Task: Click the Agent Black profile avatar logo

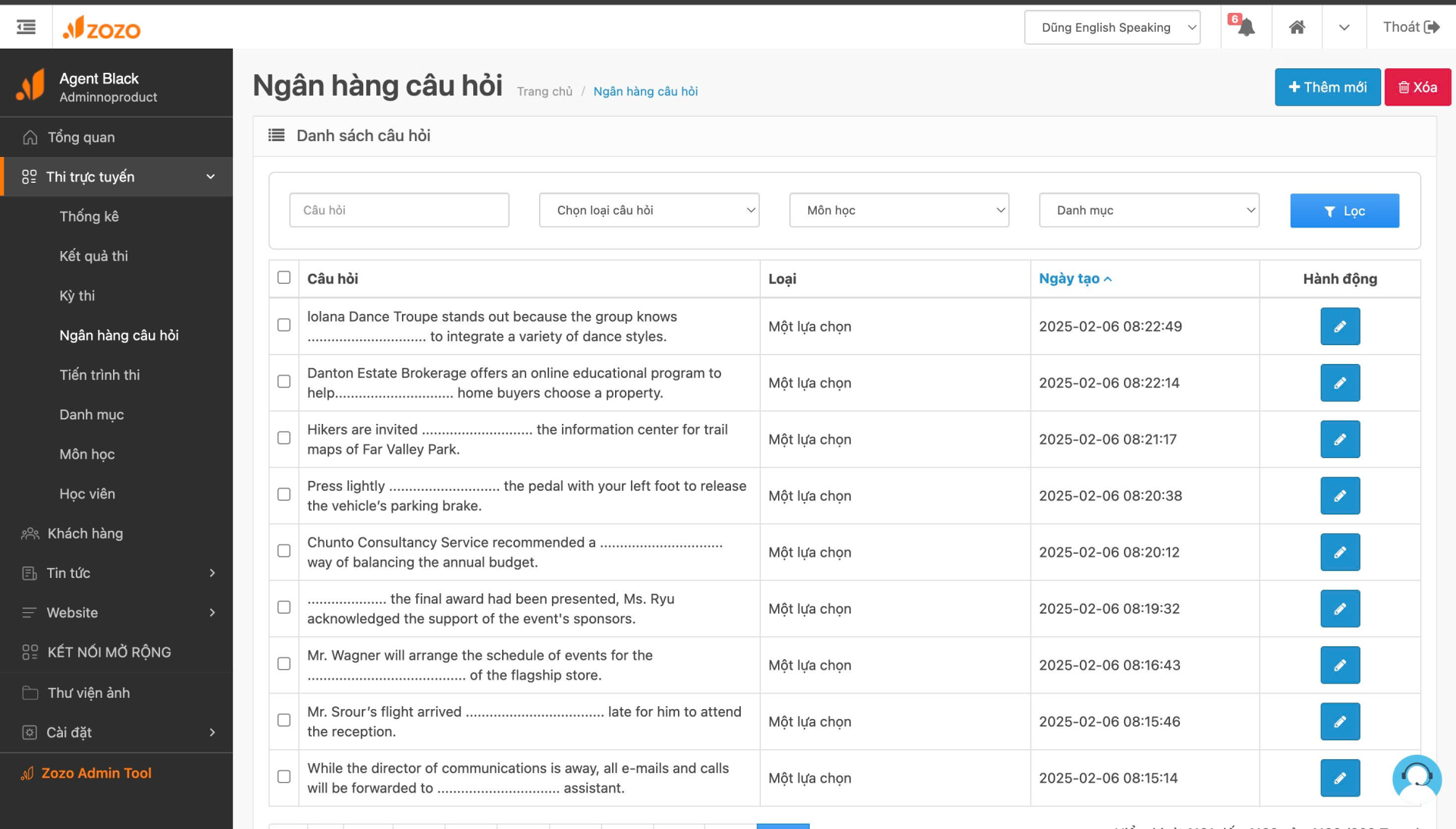Action: tap(31, 86)
